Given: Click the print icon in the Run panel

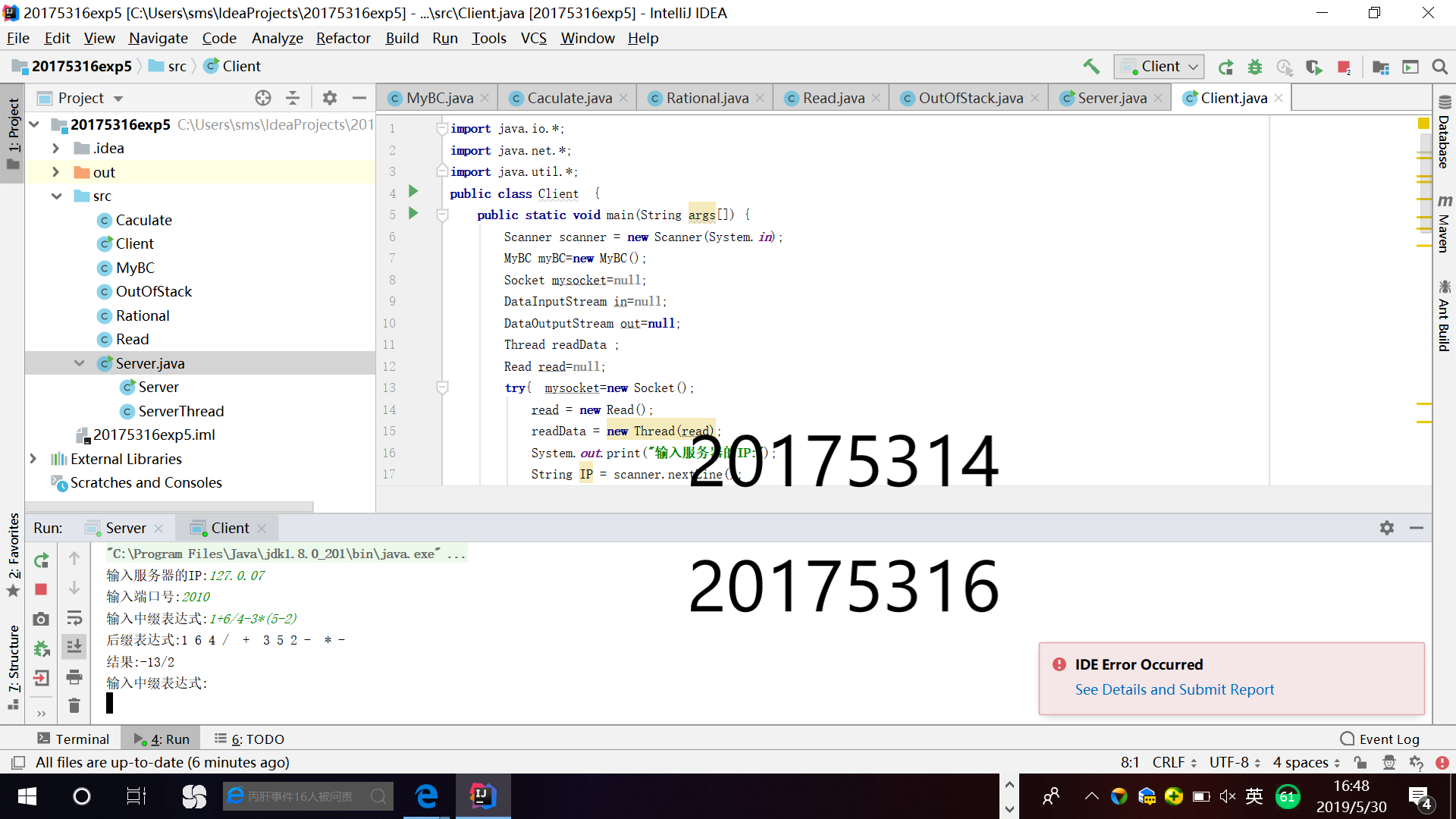Looking at the screenshot, I should [74, 676].
